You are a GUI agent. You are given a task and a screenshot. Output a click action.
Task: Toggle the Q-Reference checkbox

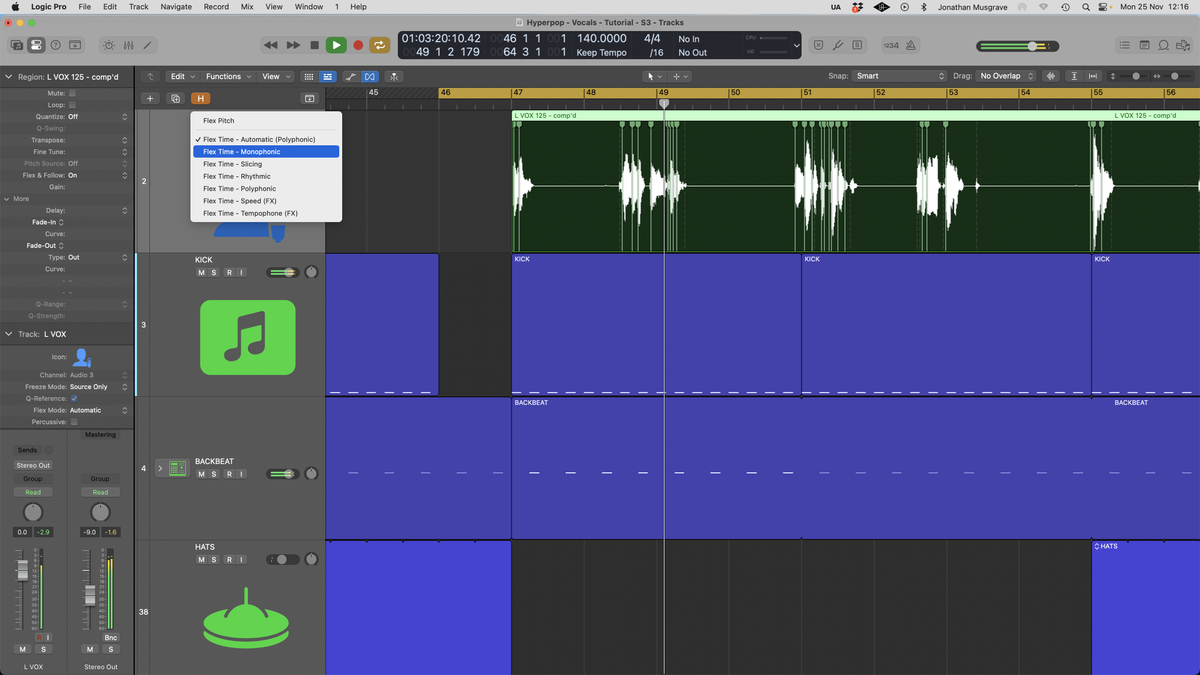click(73, 398)
